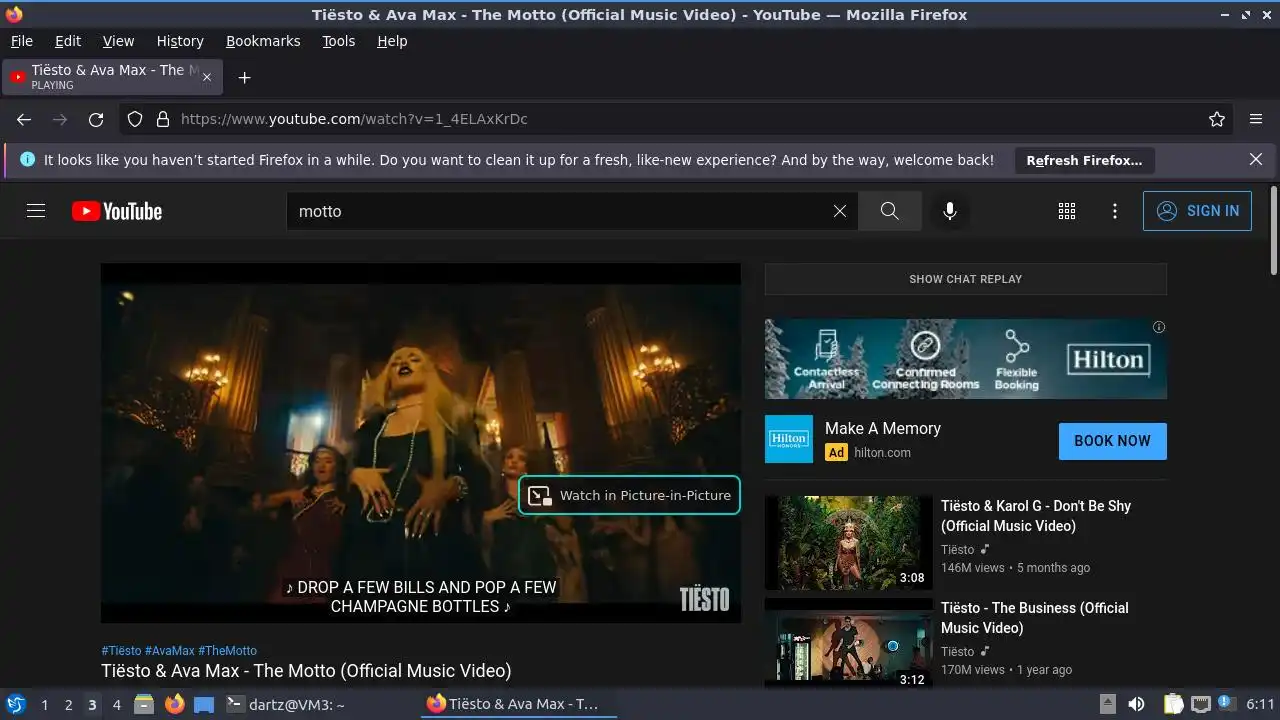Show desktop via taskbar icon

pos(204,704)
